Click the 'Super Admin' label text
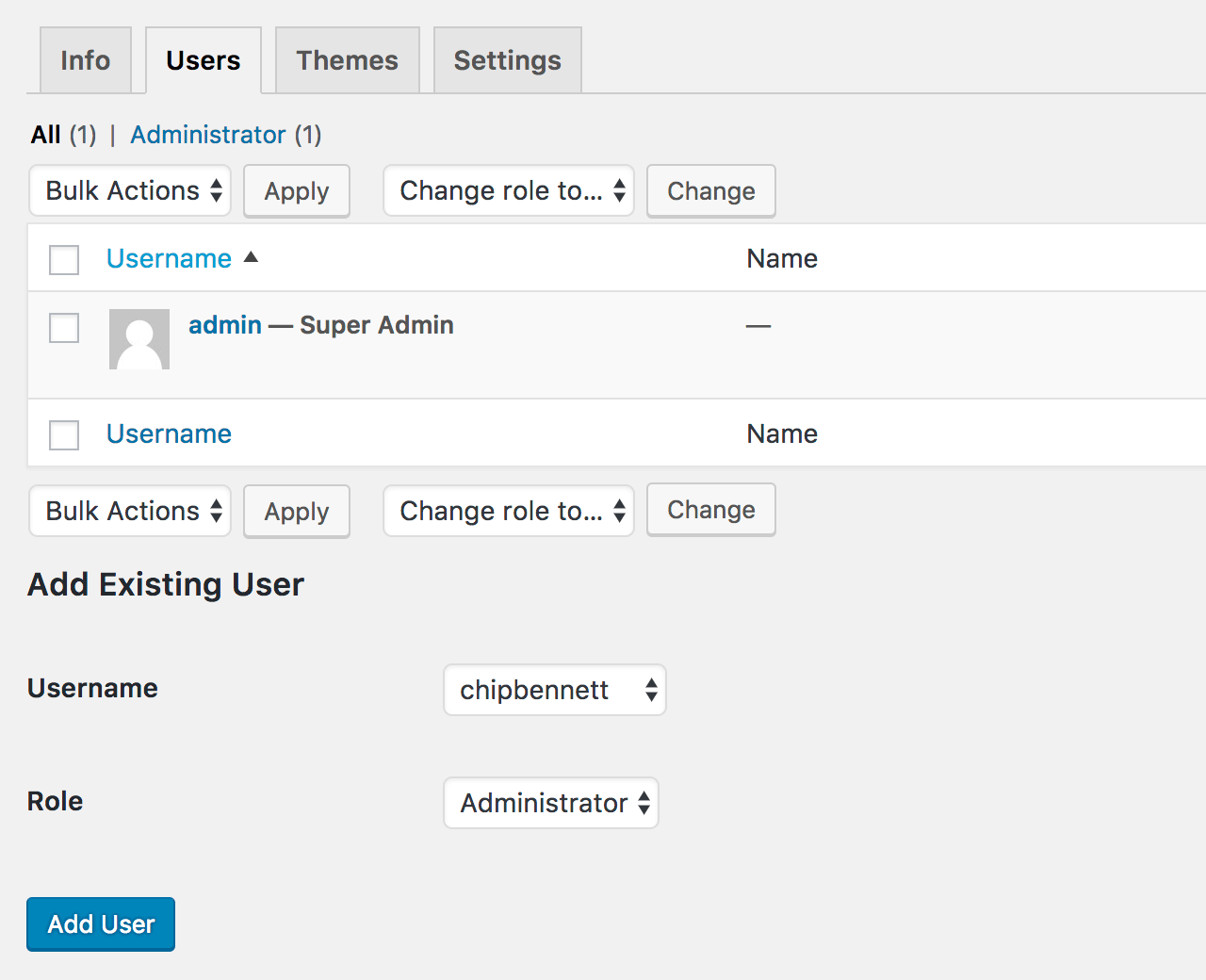The height and width of the screenshot is (980, 1206). 377,325
